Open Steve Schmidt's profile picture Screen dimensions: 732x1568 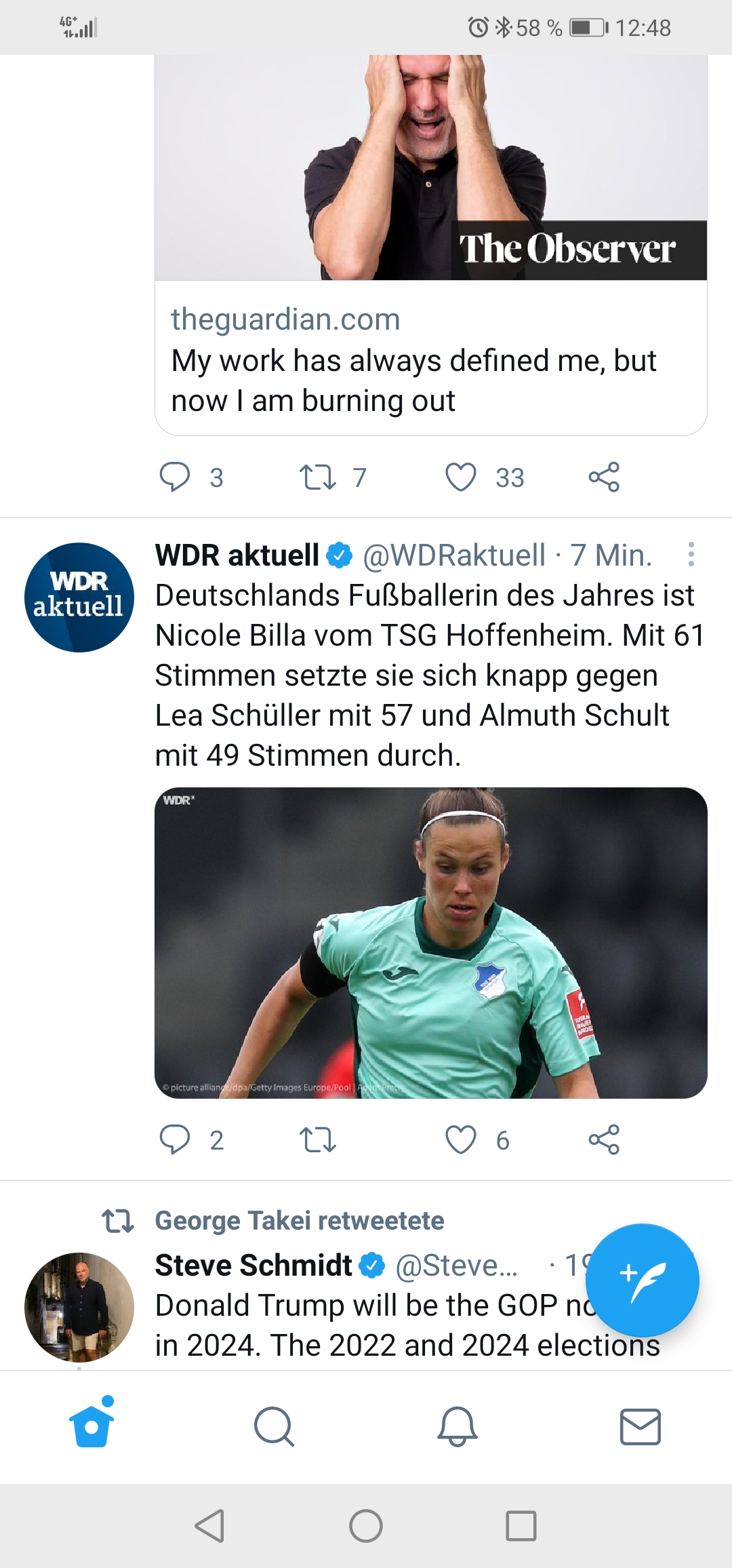[x=79, y=1307]
